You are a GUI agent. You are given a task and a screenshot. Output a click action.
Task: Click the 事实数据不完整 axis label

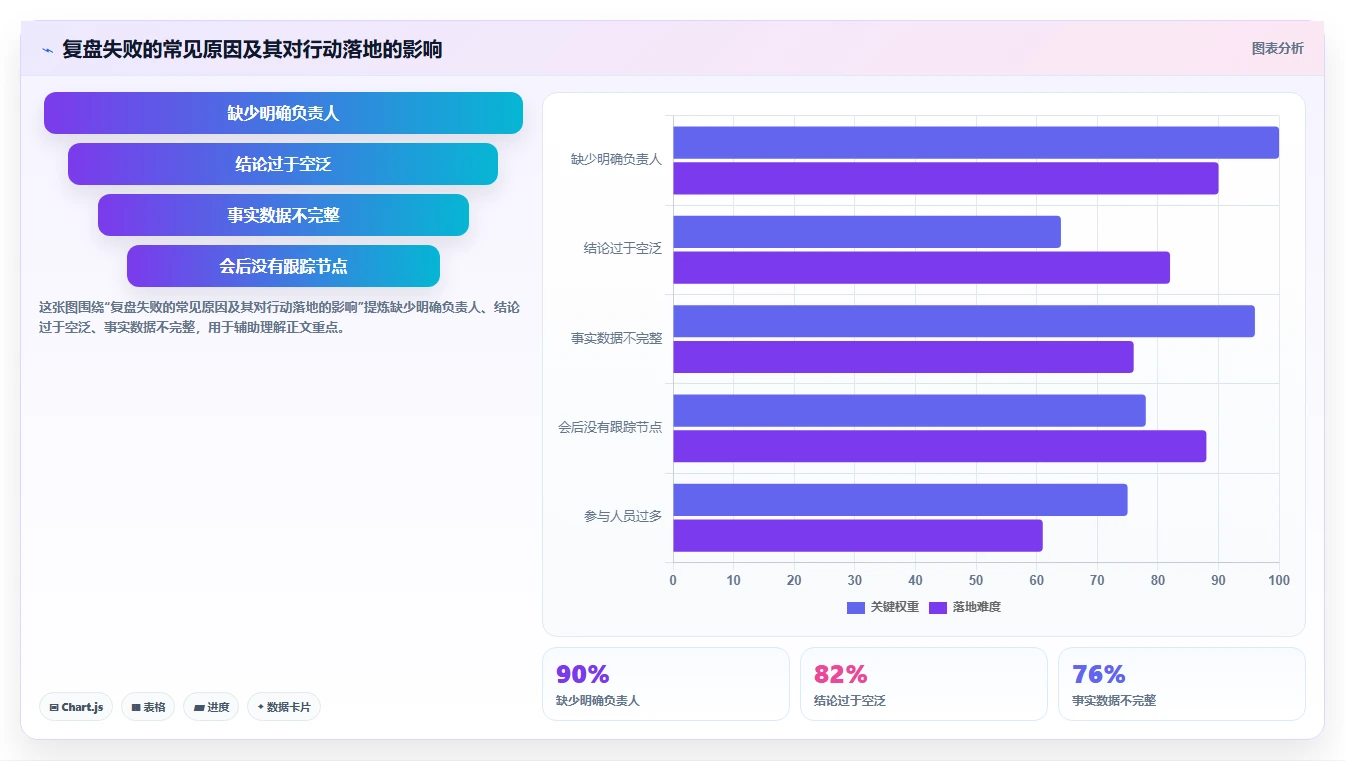(616, 338)
